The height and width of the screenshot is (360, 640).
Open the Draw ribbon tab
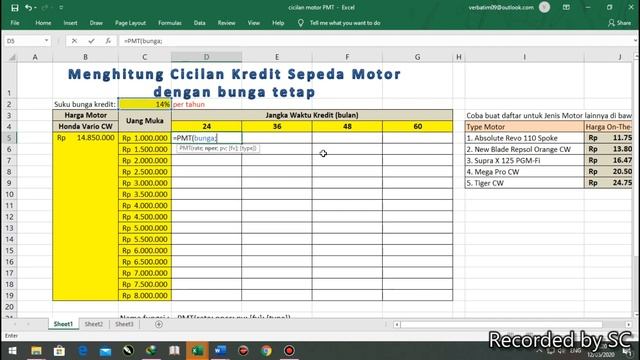tap(96, 23)
